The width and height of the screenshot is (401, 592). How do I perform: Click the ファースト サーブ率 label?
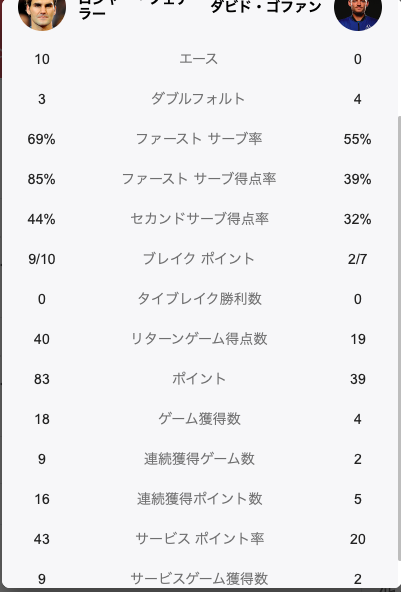coord(199,139)
